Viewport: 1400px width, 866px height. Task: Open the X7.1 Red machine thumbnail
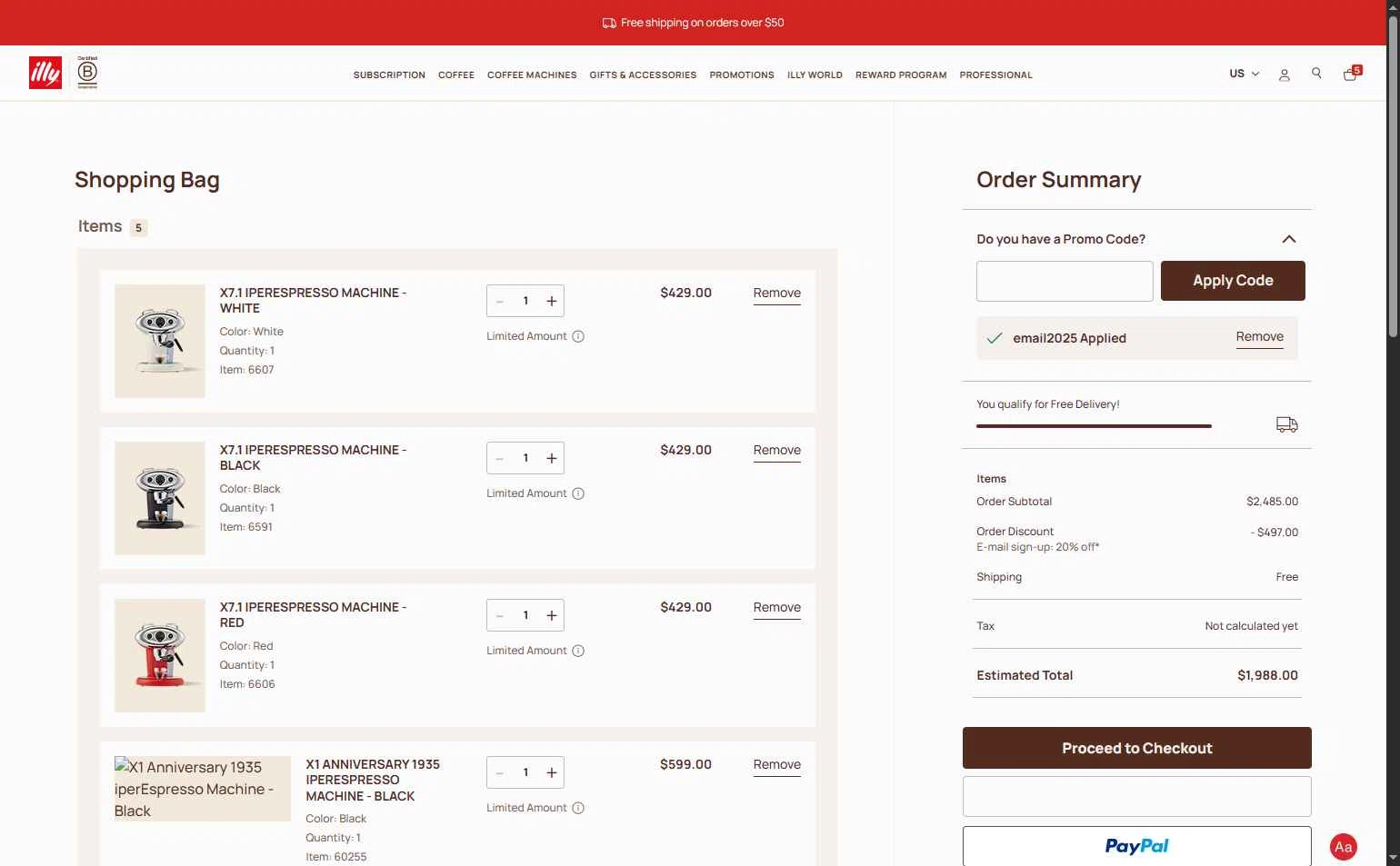tap(160, 655)
